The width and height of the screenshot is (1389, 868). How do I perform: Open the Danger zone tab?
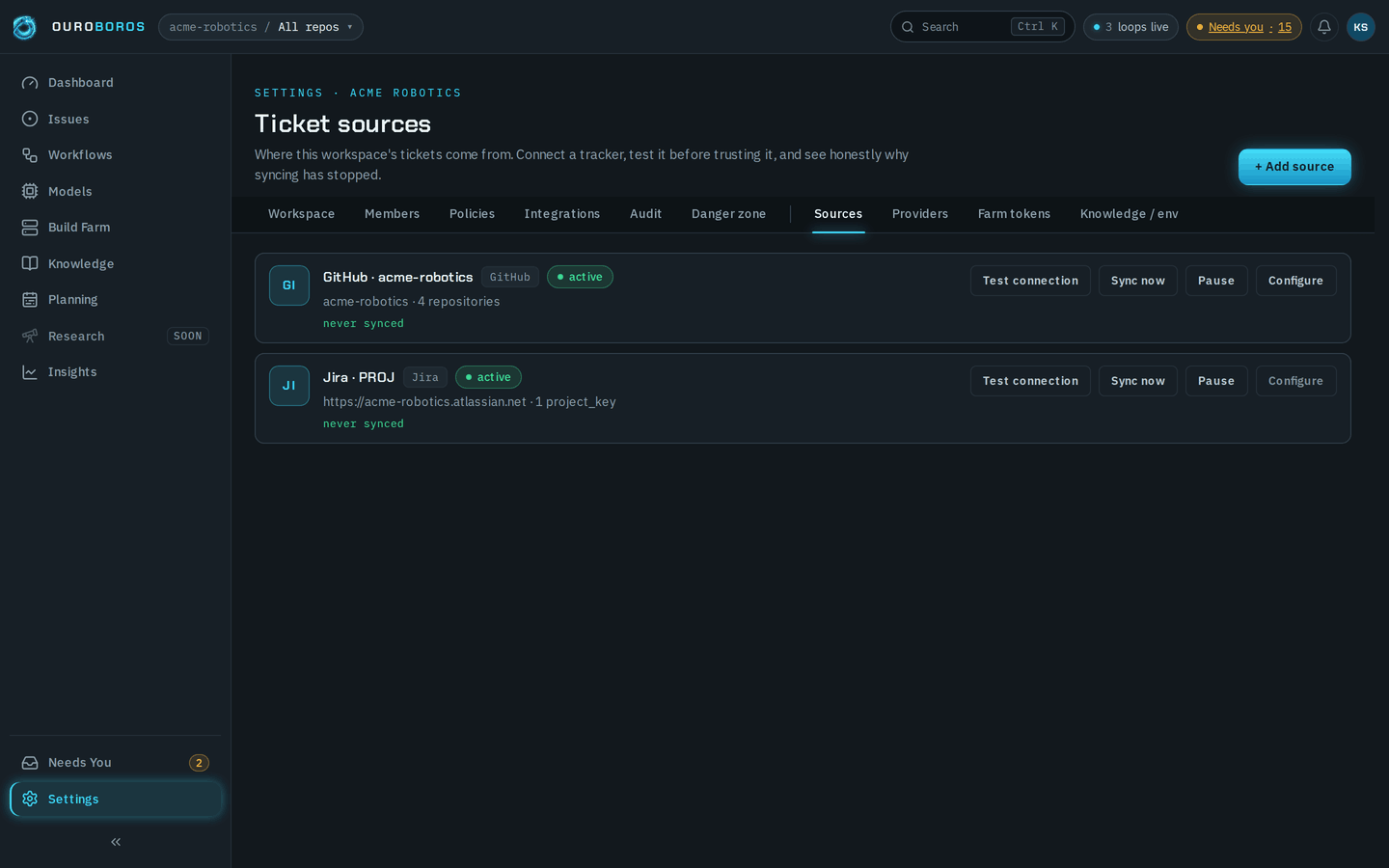click(728, 214)
